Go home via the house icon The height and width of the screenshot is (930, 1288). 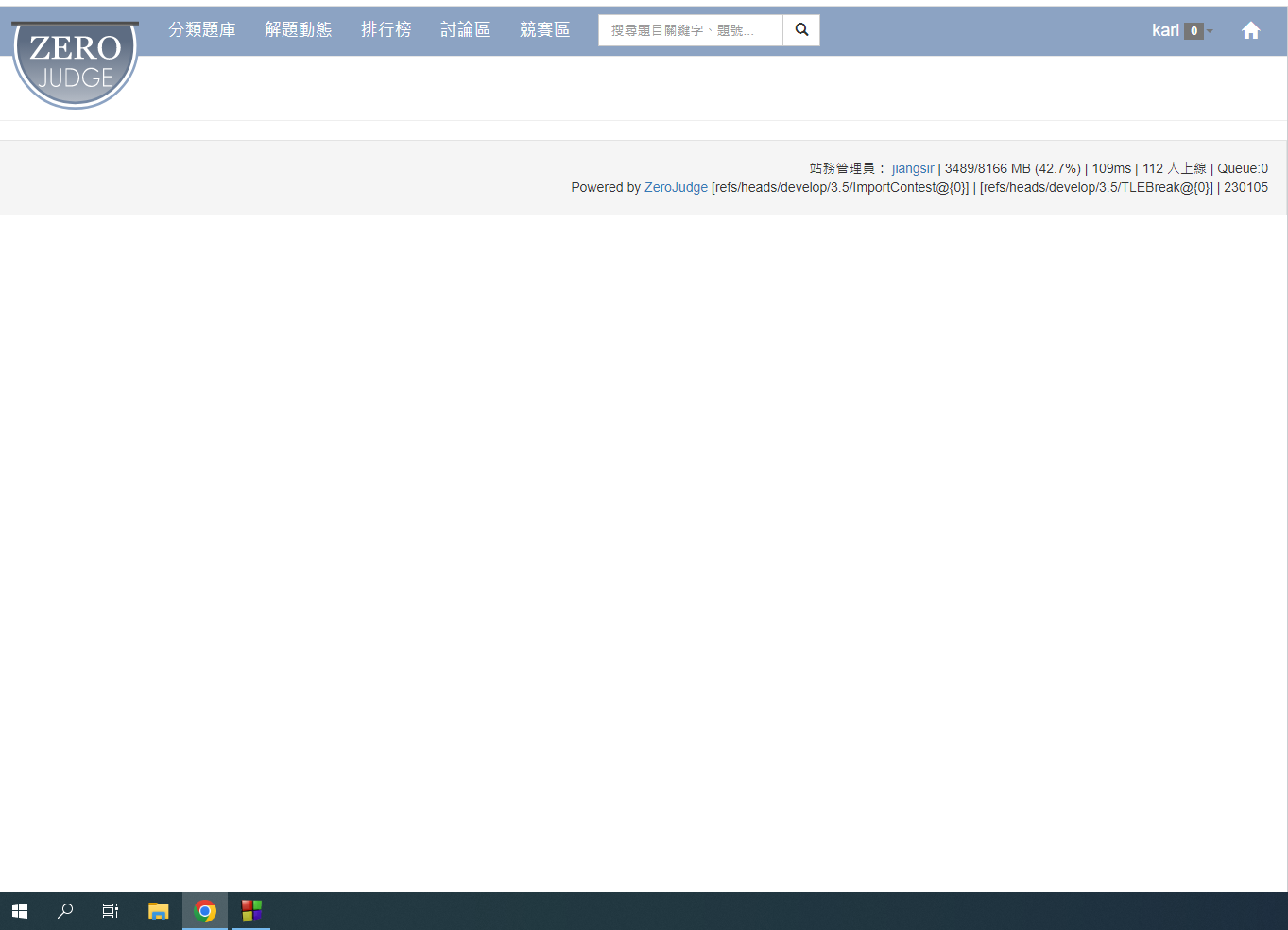[1250, 30]
